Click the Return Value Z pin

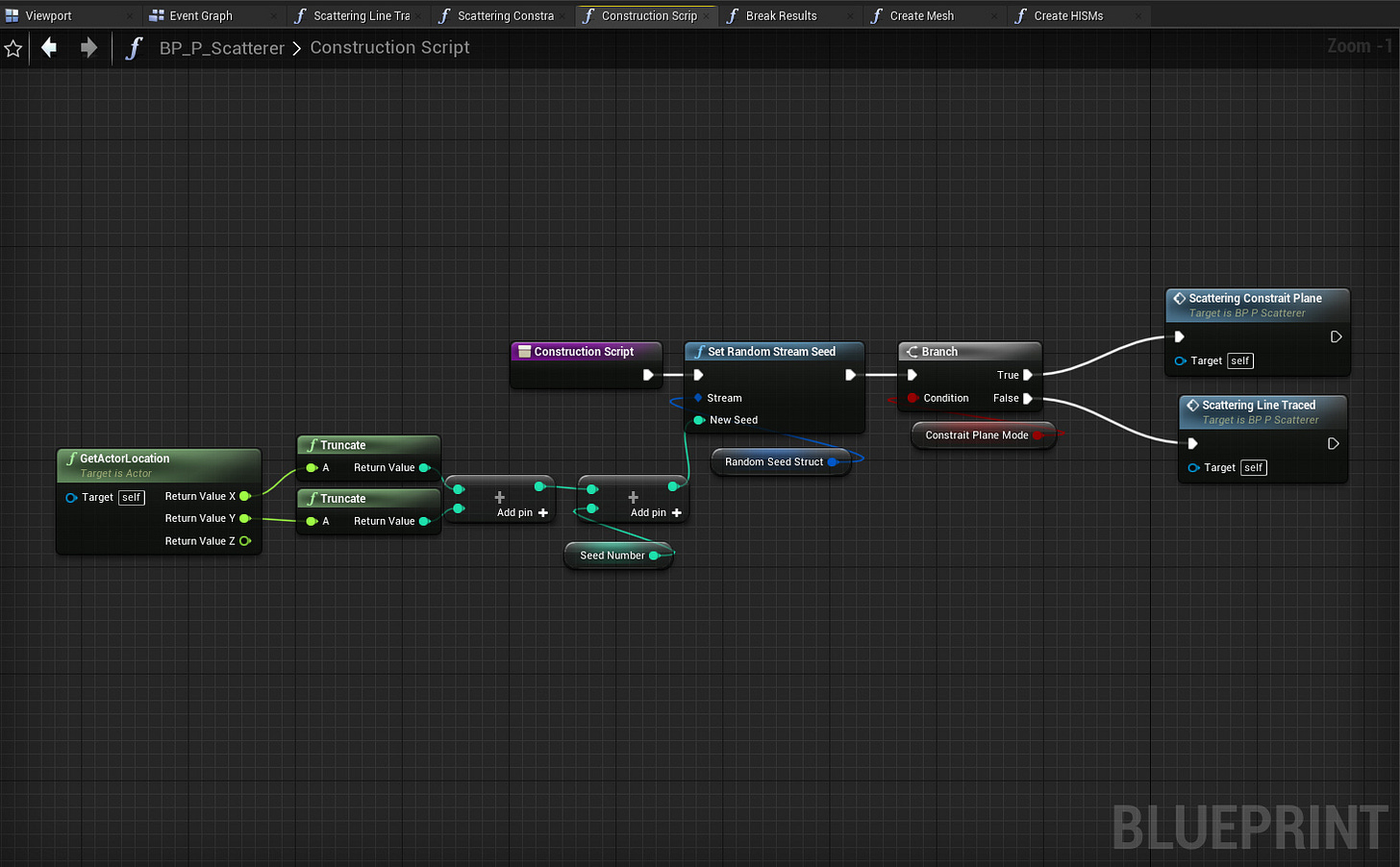245,541
